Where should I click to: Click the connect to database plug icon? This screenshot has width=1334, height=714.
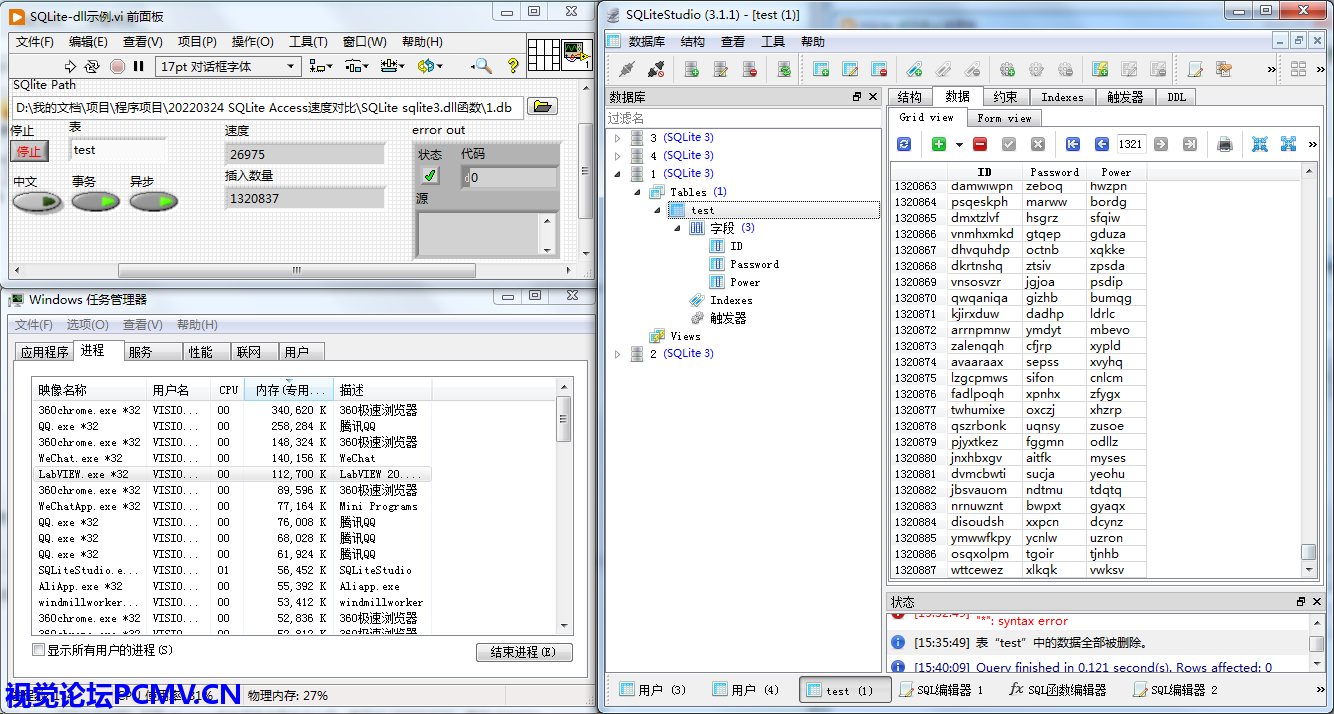point(627,69)
